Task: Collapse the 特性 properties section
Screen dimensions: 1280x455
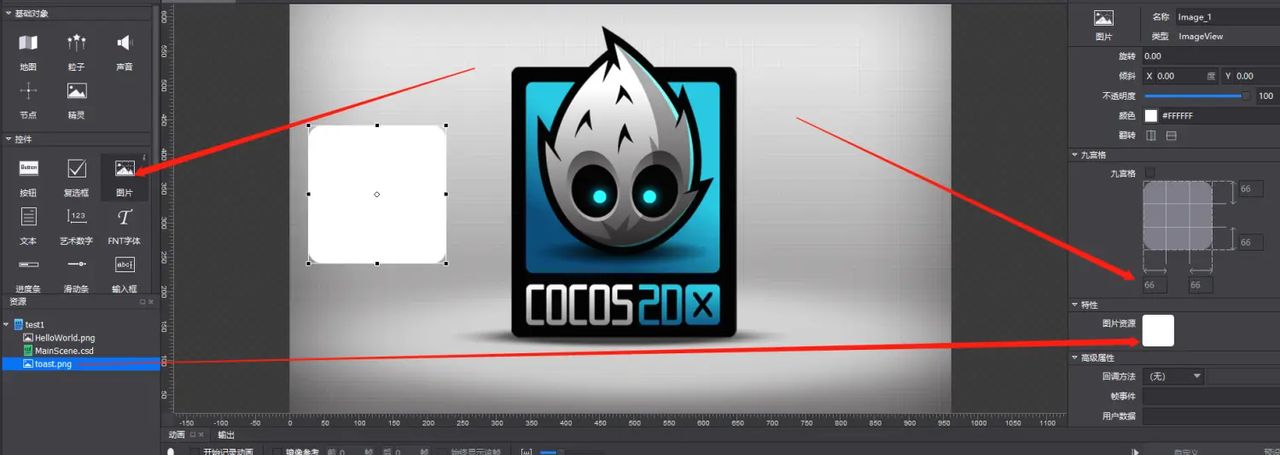Action: 1074,304
